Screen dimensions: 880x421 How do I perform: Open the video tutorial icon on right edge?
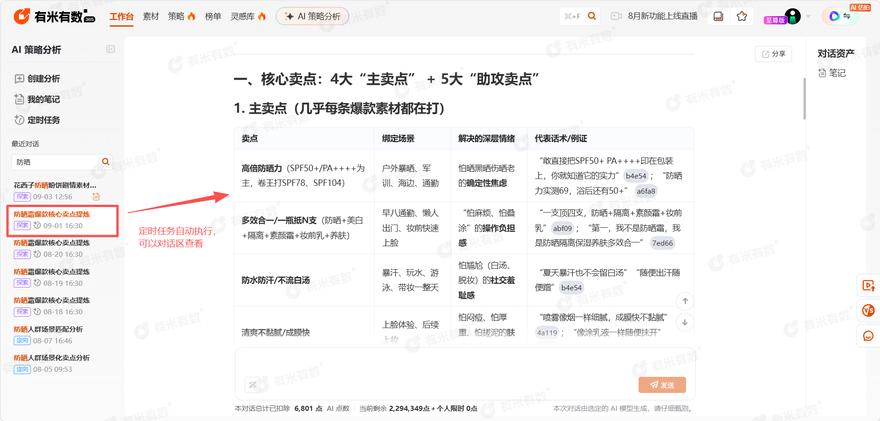[x=868, y=285]
